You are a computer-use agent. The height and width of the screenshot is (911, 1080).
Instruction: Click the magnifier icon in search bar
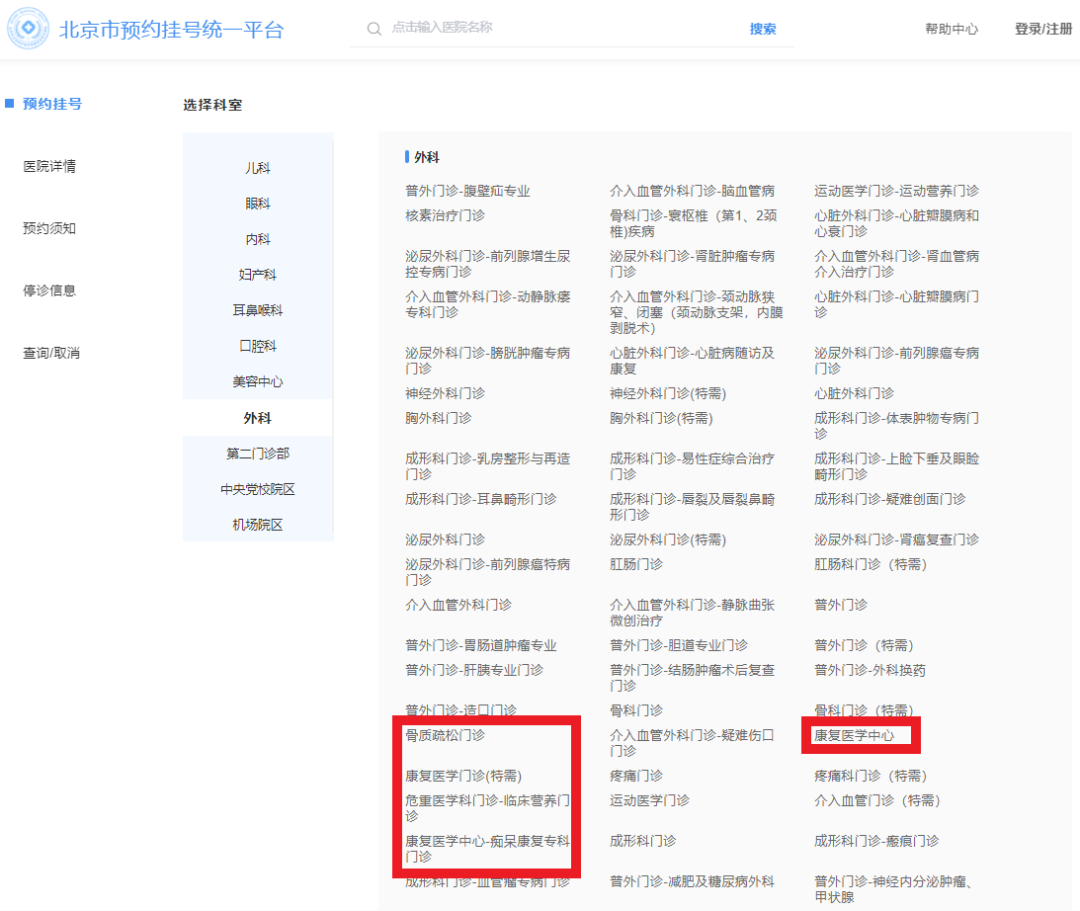[375, 29]
